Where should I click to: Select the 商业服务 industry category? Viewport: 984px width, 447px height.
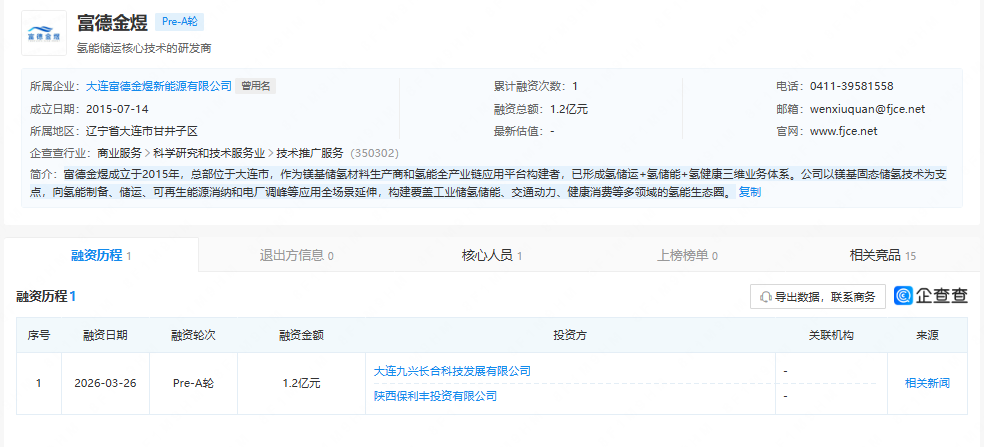coord(119,153)
